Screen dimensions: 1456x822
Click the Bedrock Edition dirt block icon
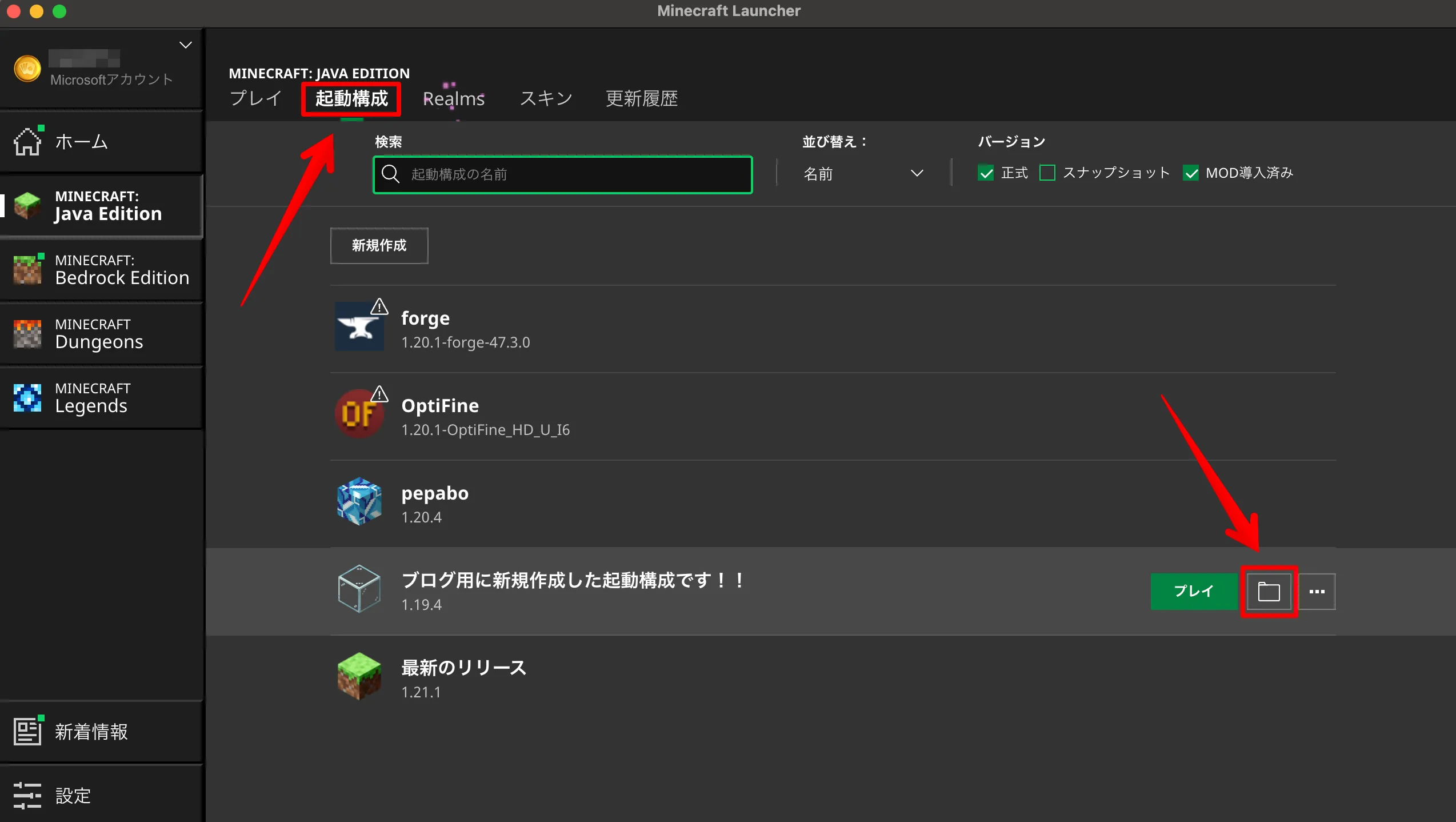(x=27, y=269)
